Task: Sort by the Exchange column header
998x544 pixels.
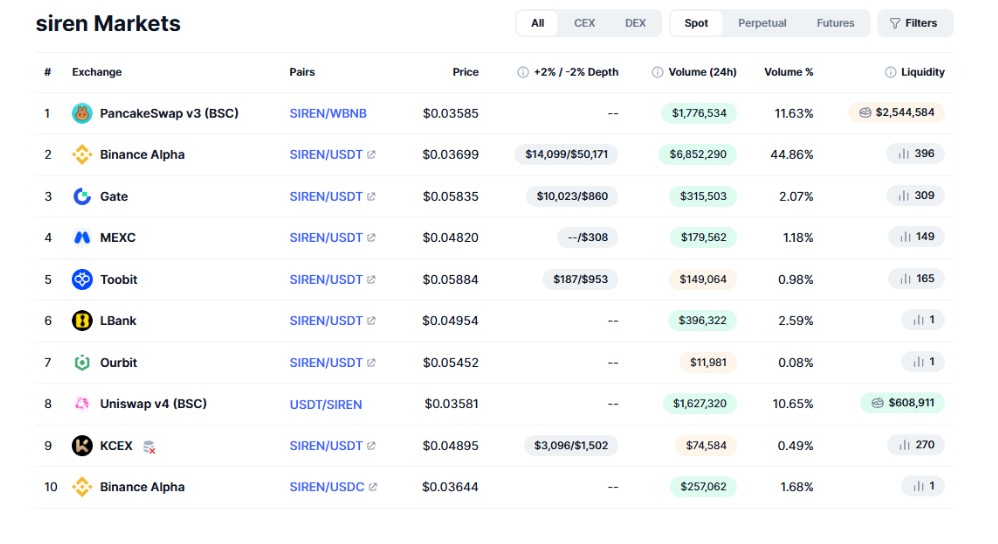Action: (x=97, y=72)
